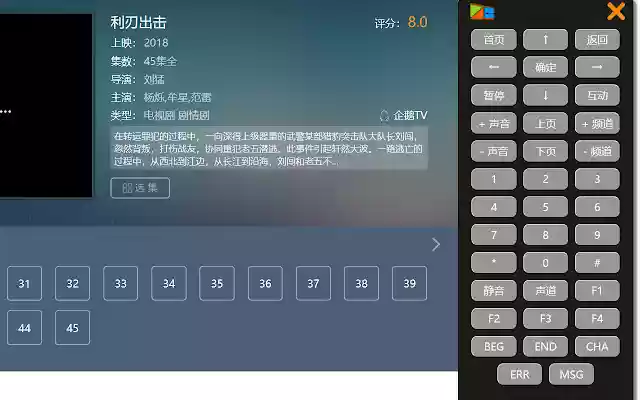Click the colorful logo icon on remote panel
The height and width of the screenshot is (400, 640).
pos(482,12)
